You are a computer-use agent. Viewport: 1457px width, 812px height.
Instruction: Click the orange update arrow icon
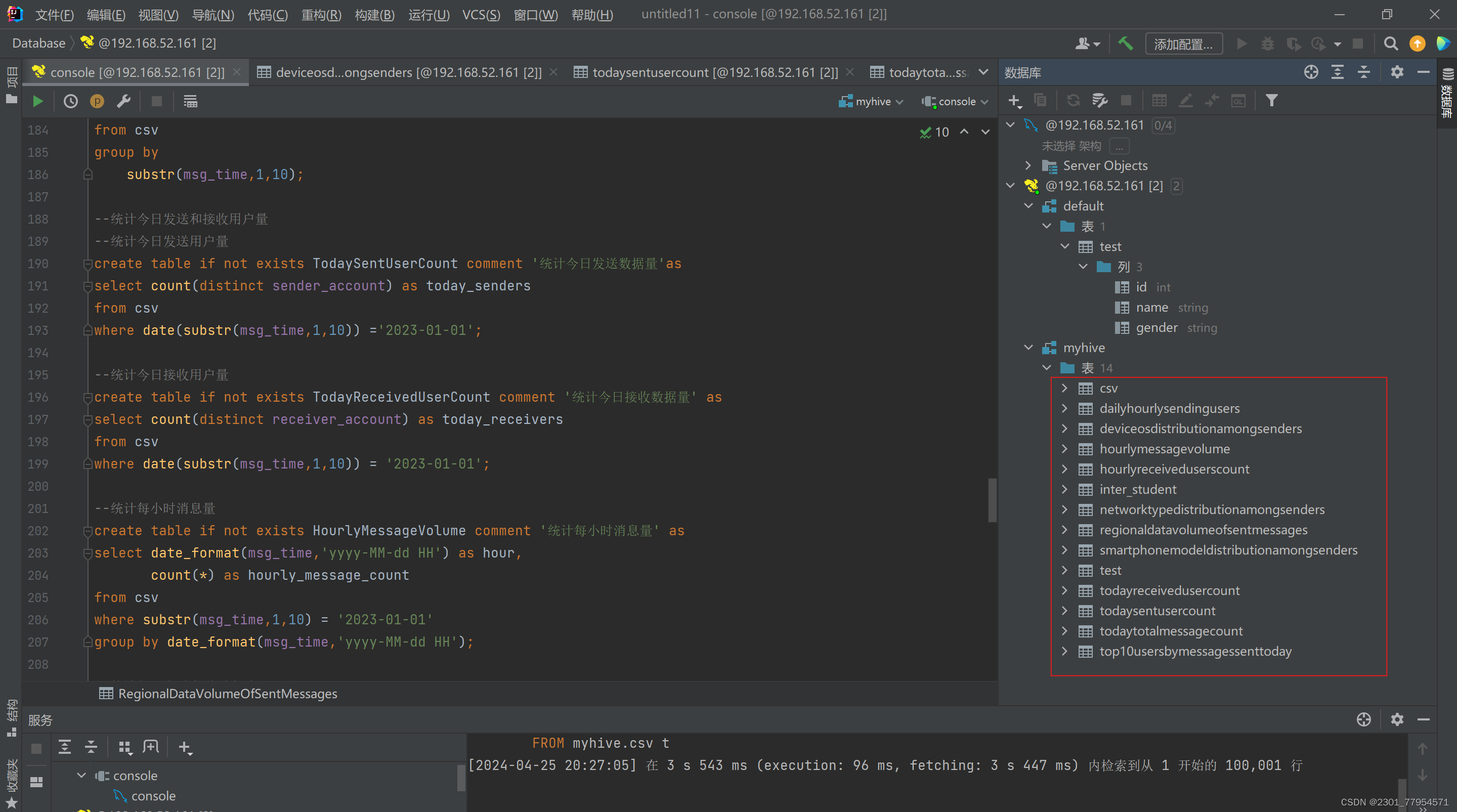pyautogui.click(x=1417, y=44)
